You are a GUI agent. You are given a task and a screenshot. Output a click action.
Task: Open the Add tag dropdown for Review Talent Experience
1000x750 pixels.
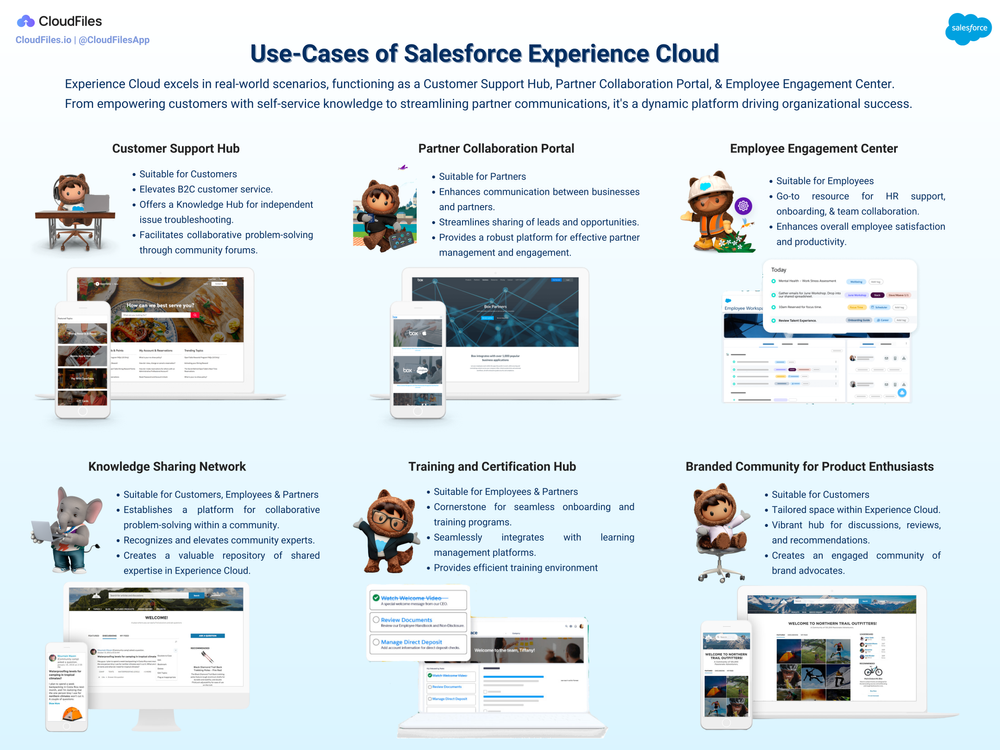[x=901, y=320]
